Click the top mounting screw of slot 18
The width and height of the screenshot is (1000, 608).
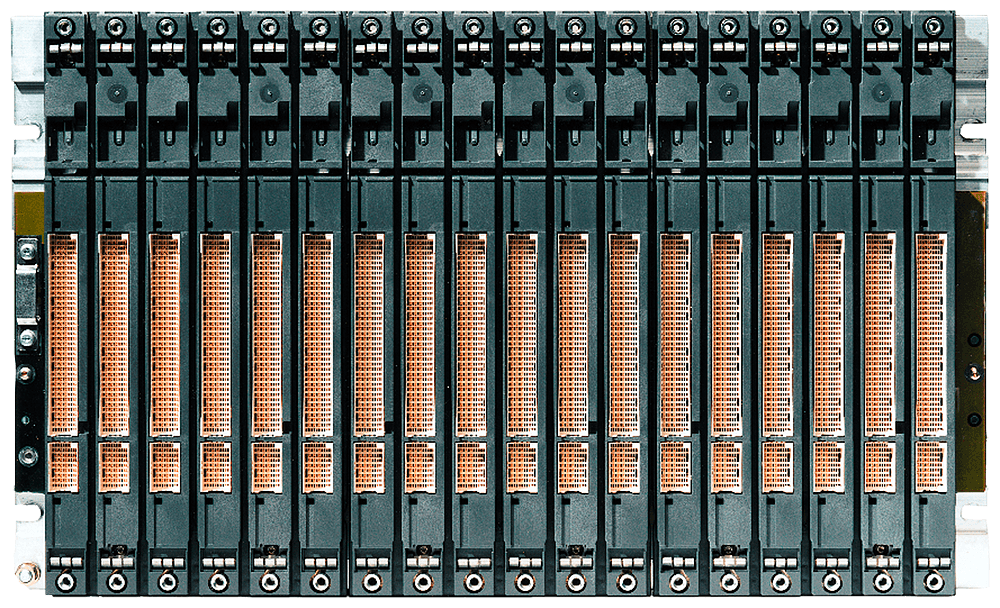click(x=933, y=27)
